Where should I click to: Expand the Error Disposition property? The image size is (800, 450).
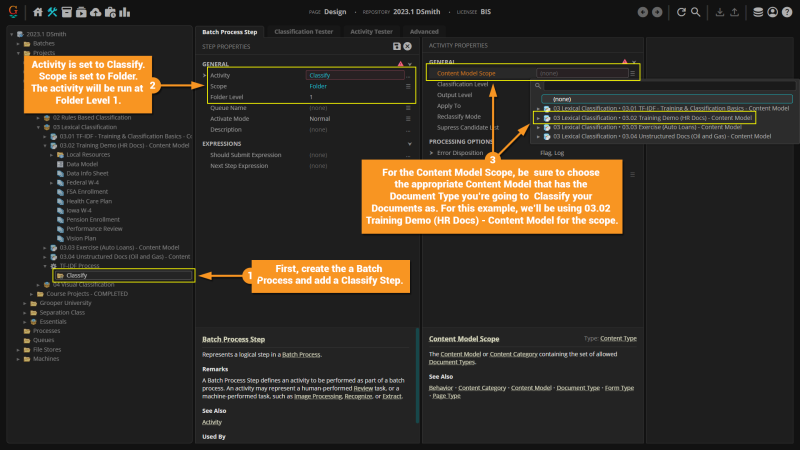432,153
